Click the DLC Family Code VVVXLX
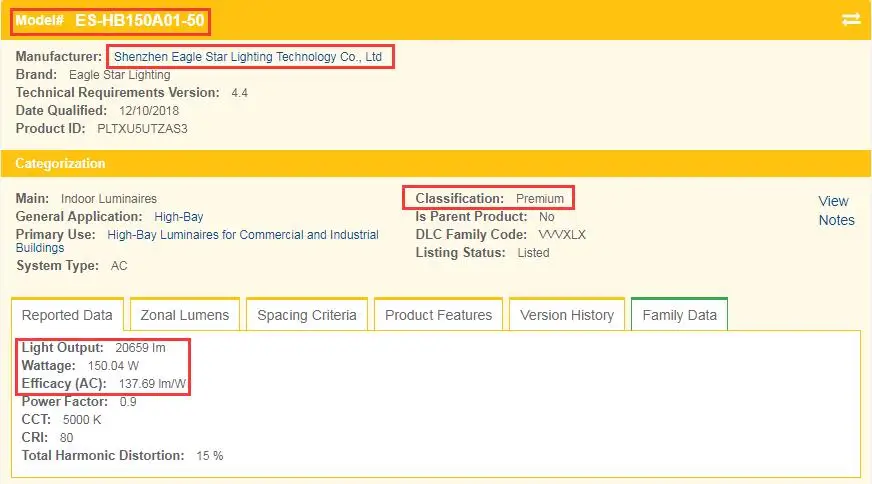872x484 pixels. coord(562,235)
